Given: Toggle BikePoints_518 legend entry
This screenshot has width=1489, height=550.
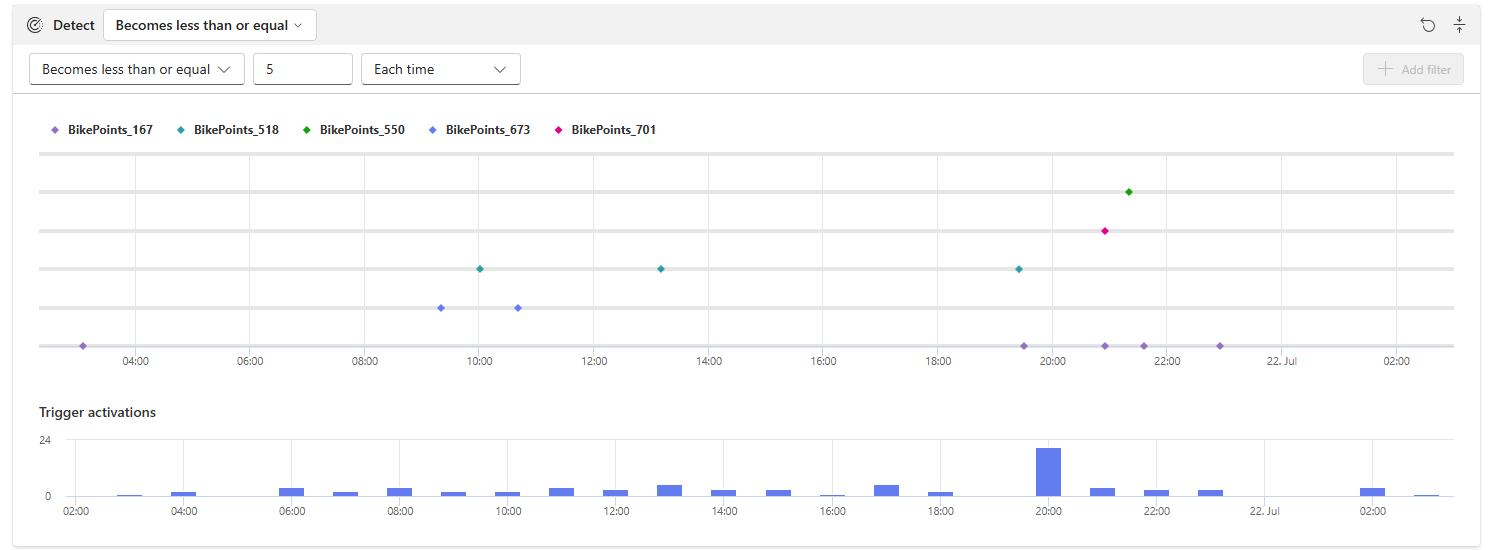Looking at the screenshot, I should coord(228,130).
